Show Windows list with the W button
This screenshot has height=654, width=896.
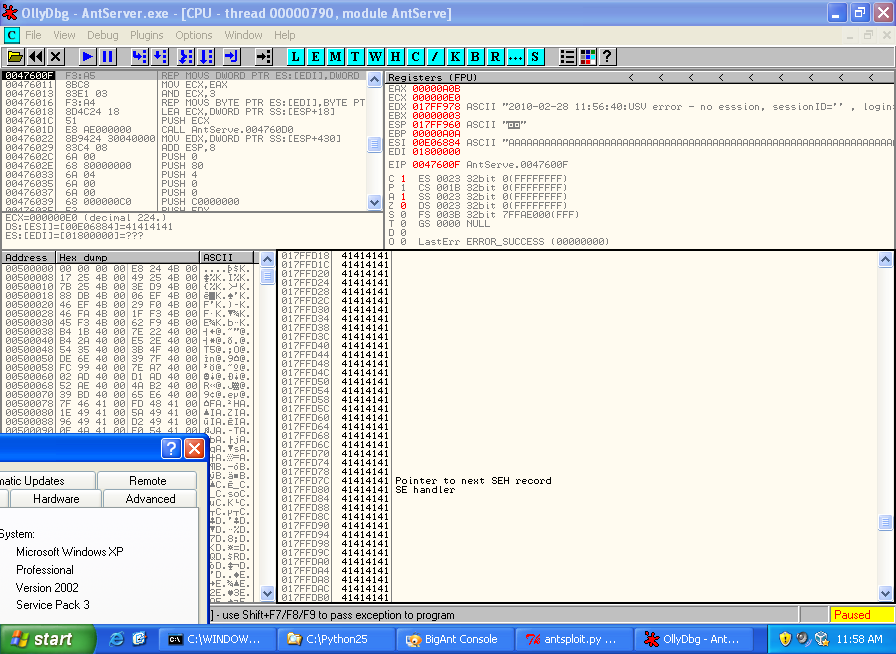(375, 57)
